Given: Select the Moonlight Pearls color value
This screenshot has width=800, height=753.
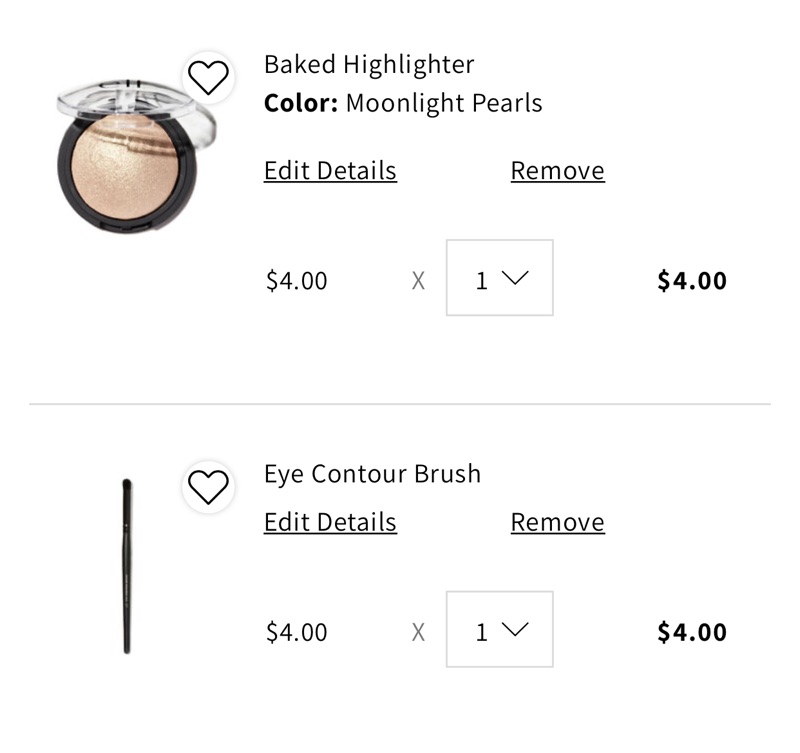Looking at the screenshot, I should (444, 103).
